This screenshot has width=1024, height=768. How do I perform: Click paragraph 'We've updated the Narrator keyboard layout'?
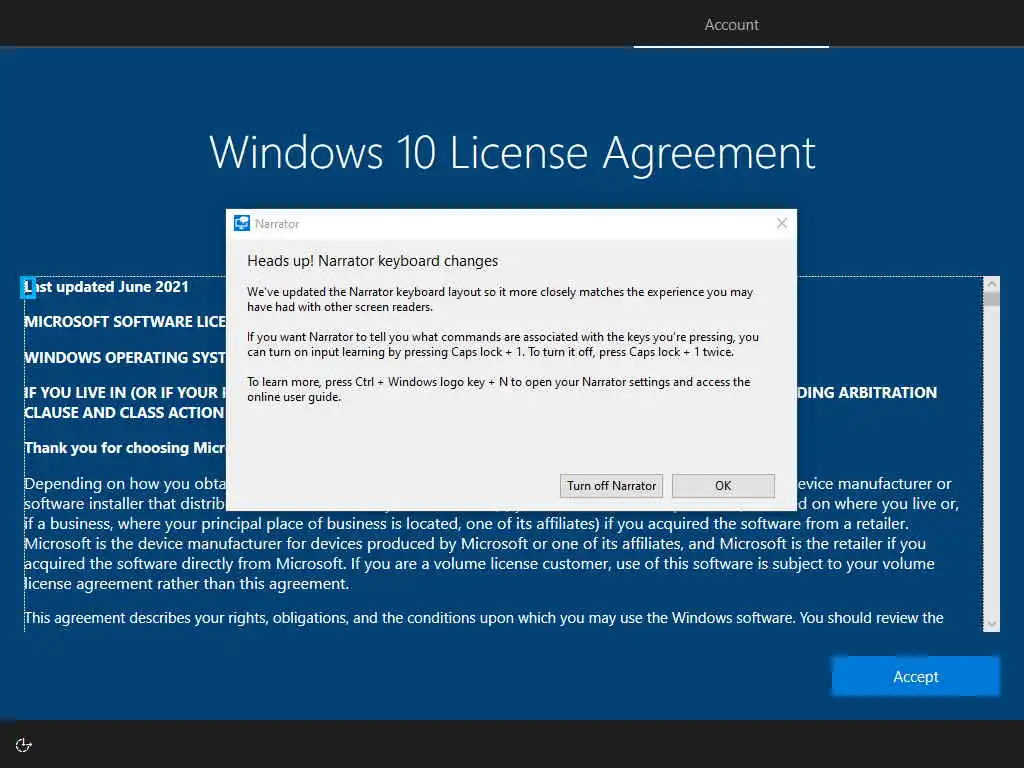(x=500, y=299)
